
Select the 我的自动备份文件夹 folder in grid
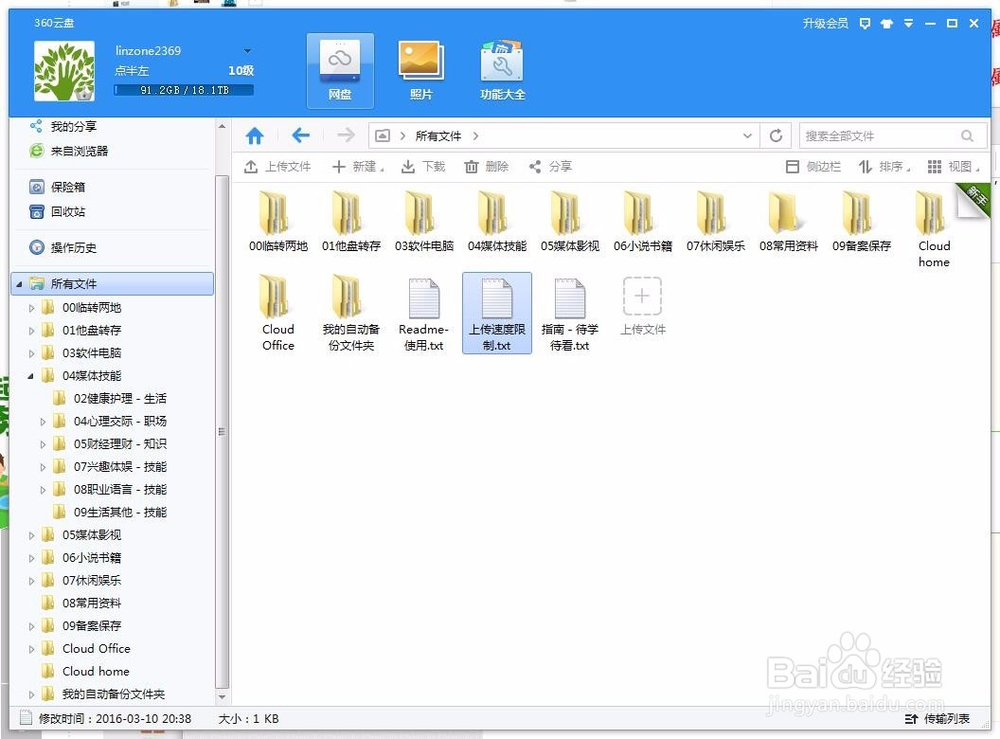point(351,312)
